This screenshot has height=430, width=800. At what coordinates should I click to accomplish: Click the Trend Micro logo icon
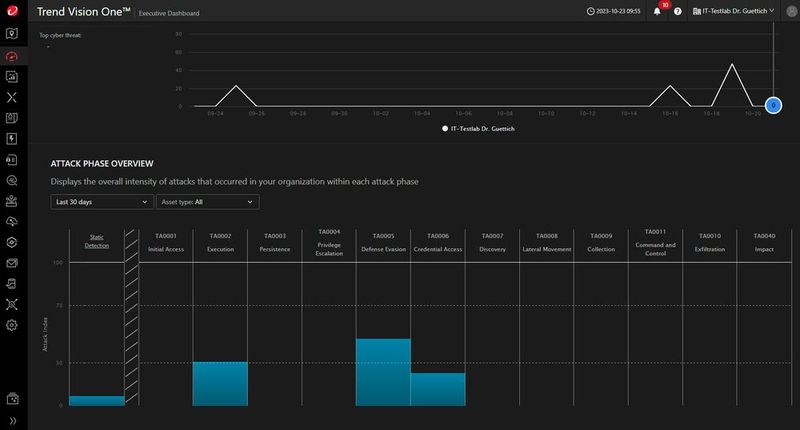13,11
